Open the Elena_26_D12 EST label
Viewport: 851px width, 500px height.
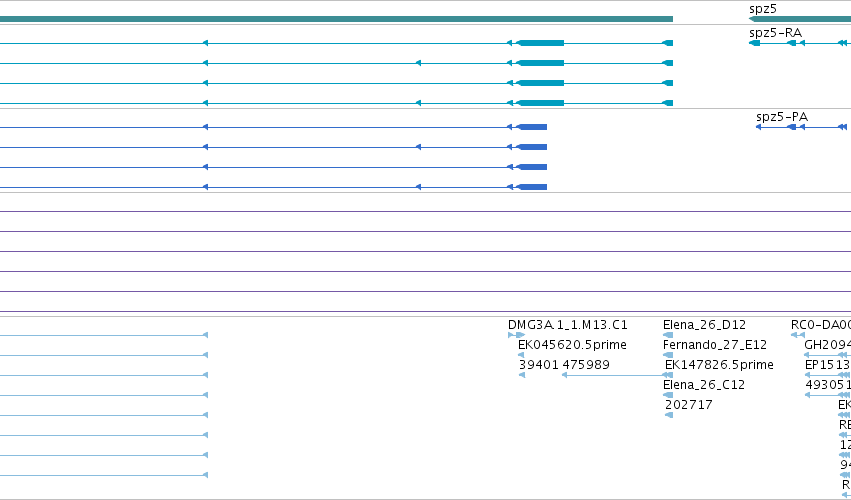click(704, 325)
